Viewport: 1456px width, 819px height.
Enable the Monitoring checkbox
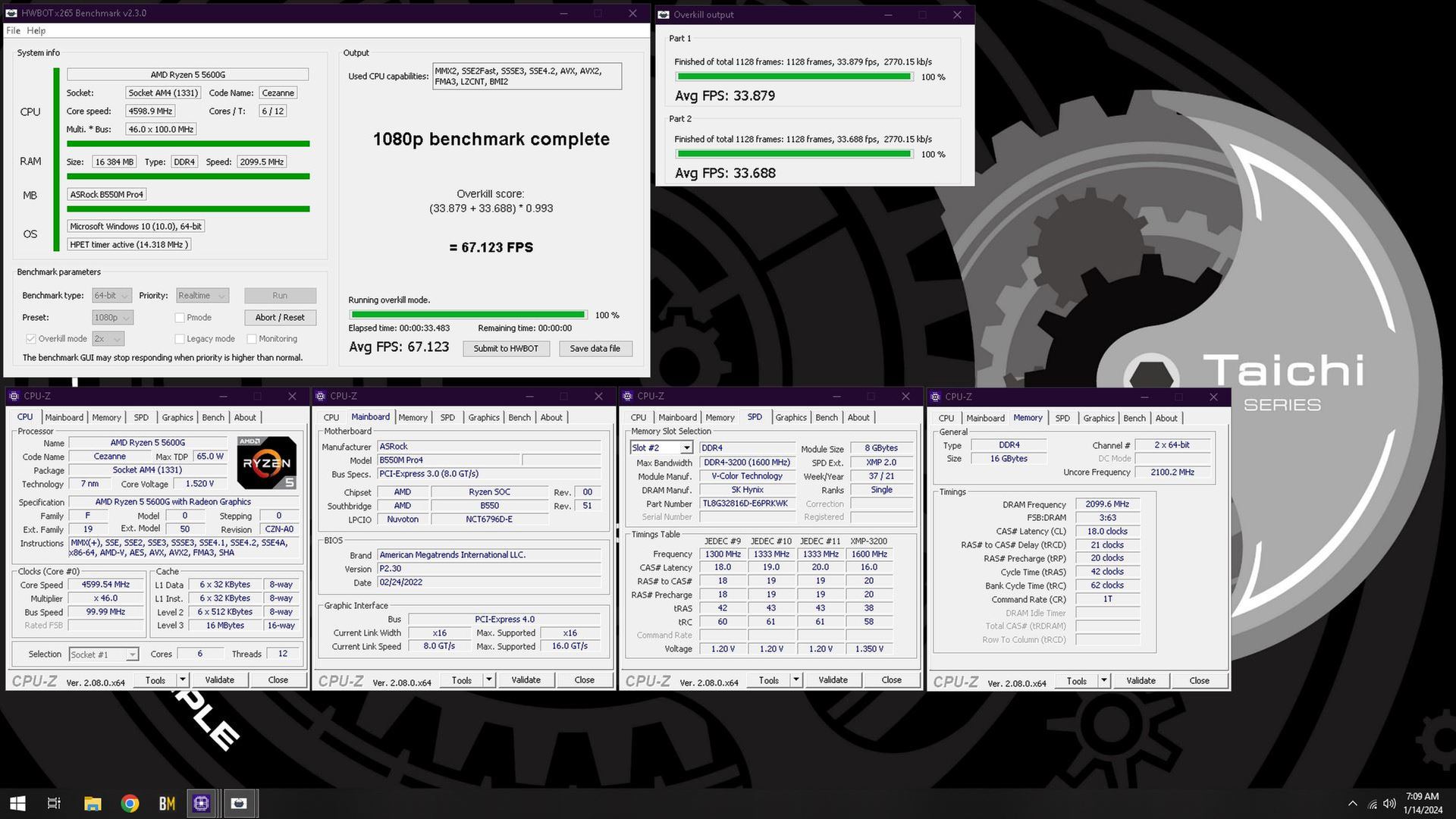tap(252, 339)
